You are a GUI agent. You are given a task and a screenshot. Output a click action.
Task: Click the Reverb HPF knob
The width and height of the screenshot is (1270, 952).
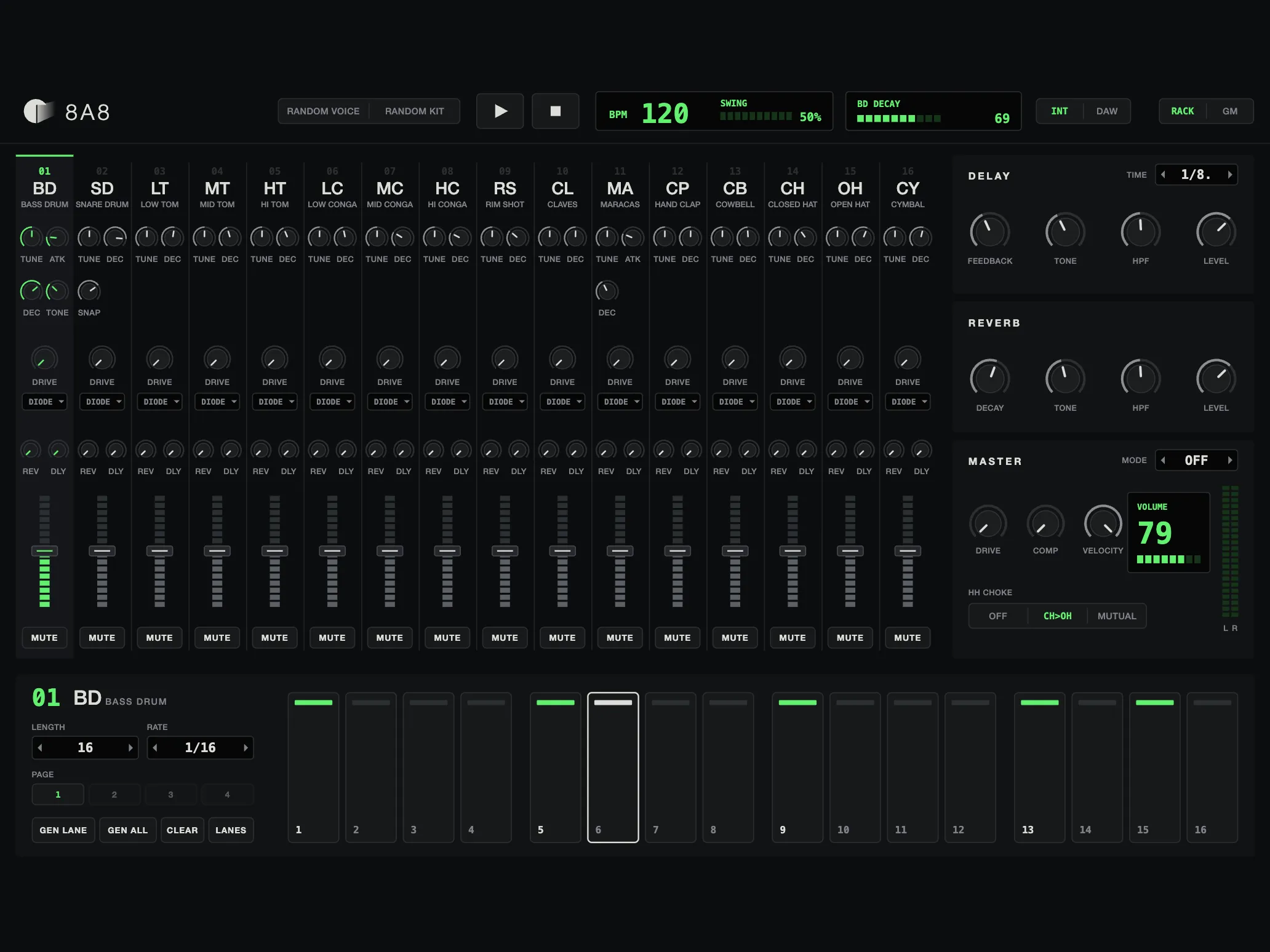(x=1140, y=378)
